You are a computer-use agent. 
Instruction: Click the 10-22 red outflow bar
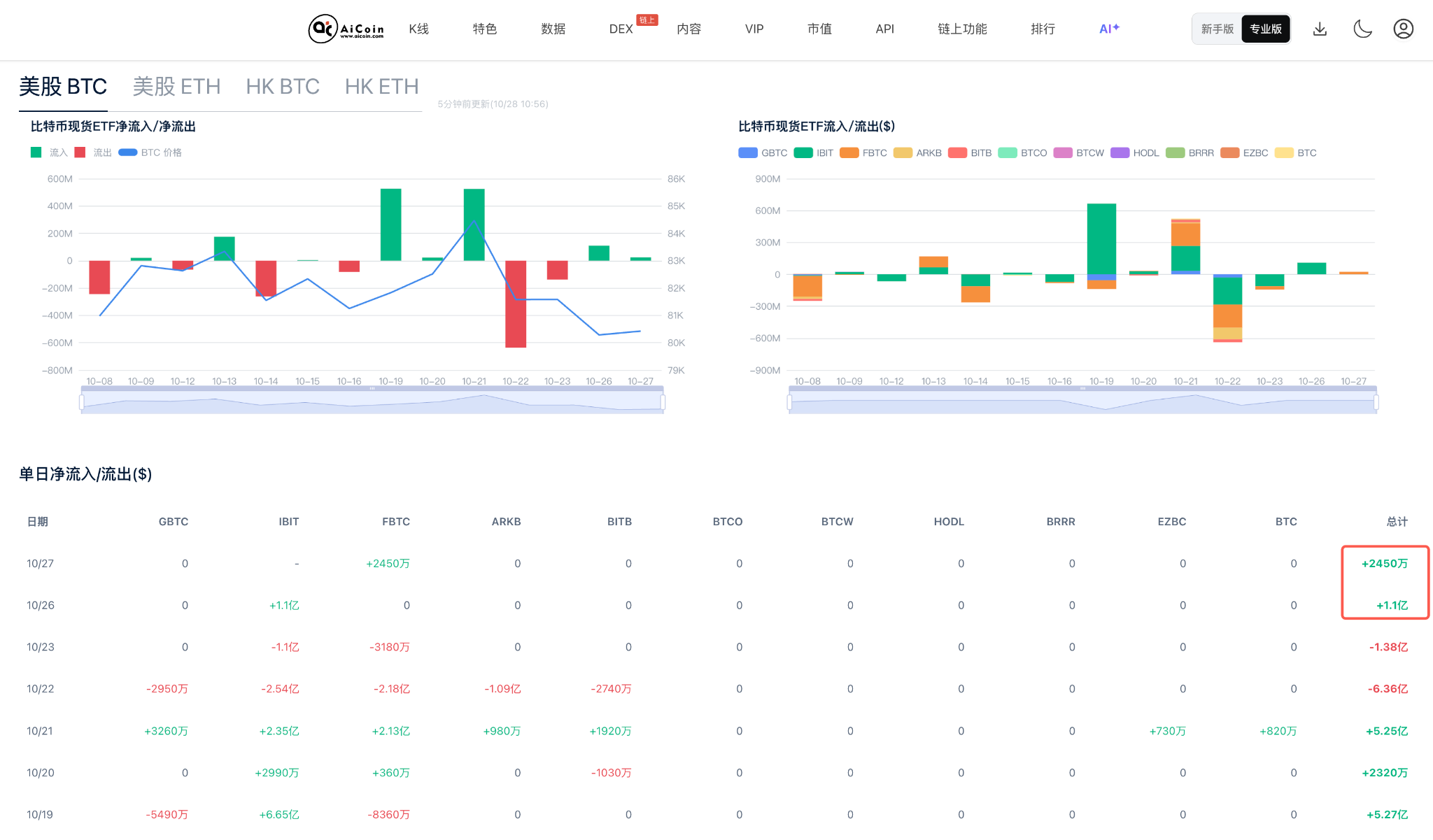pos(516,304)
